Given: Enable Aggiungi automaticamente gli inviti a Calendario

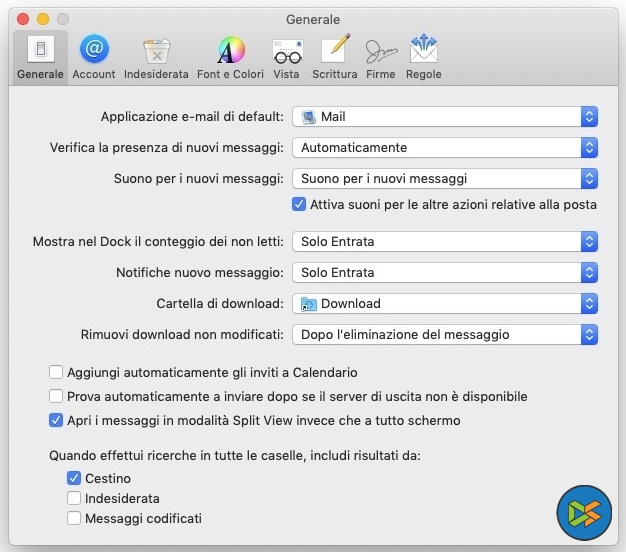Looking at the screenshot, I should pos(56,373).
